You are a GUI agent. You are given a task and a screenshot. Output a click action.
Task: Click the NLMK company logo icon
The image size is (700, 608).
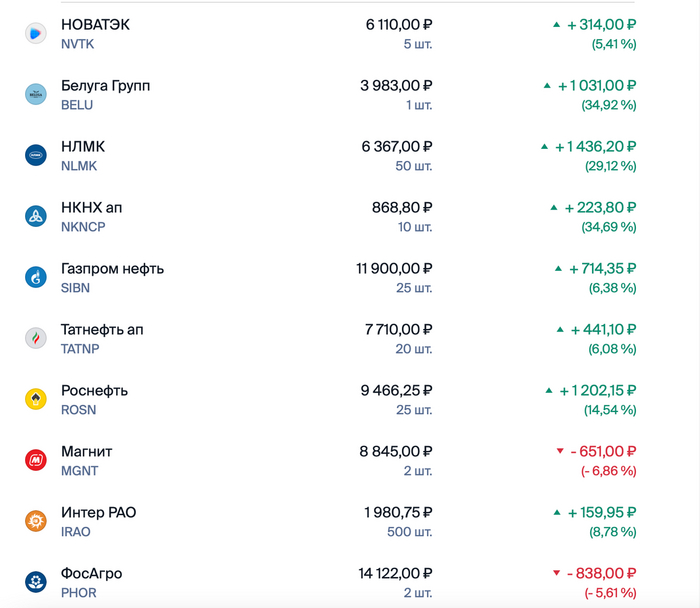[x=36, y=155]
